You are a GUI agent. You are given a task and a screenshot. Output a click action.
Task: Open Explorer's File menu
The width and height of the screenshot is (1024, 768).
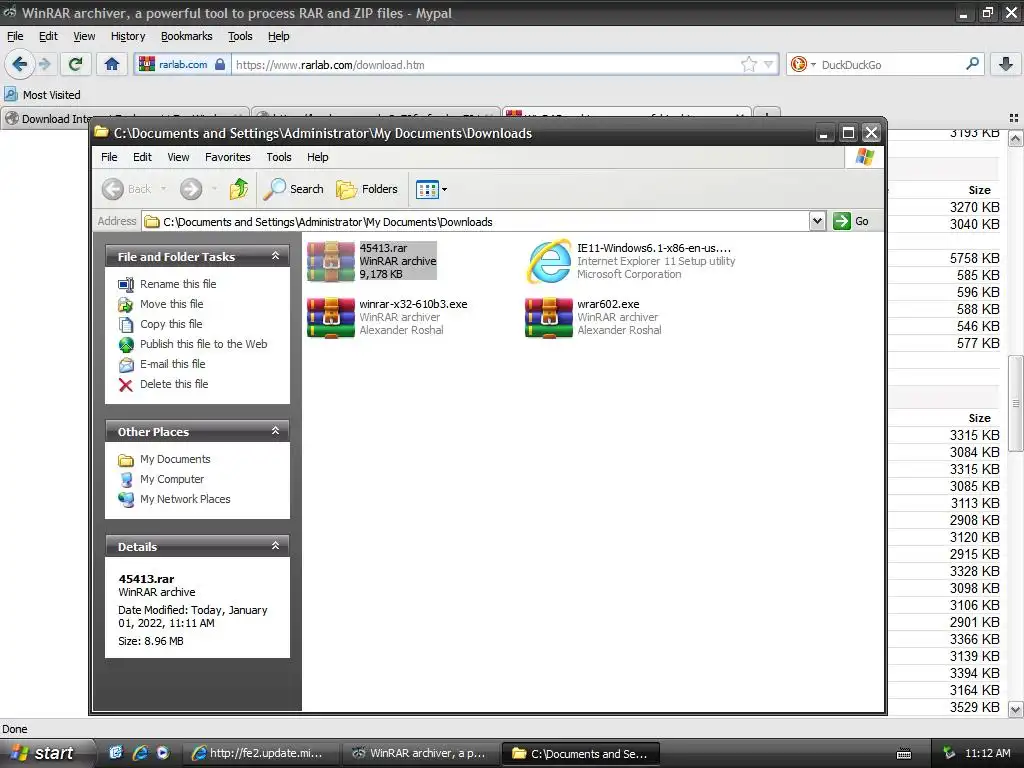[x=109, y=157]
